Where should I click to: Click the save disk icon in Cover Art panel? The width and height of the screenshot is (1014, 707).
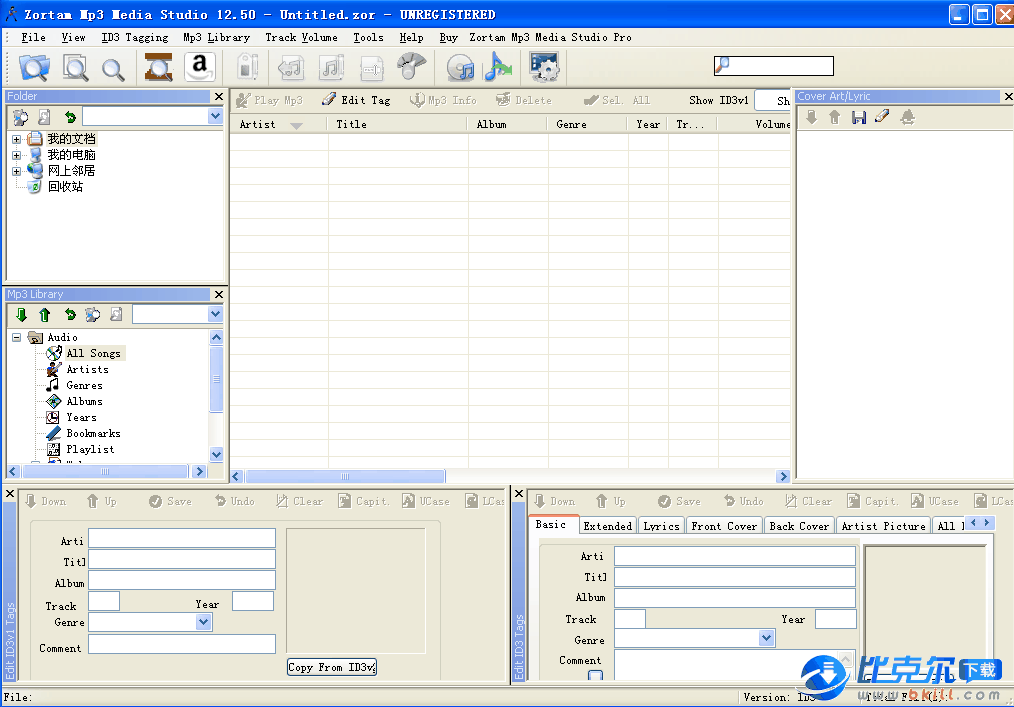(x=858, y=118)
